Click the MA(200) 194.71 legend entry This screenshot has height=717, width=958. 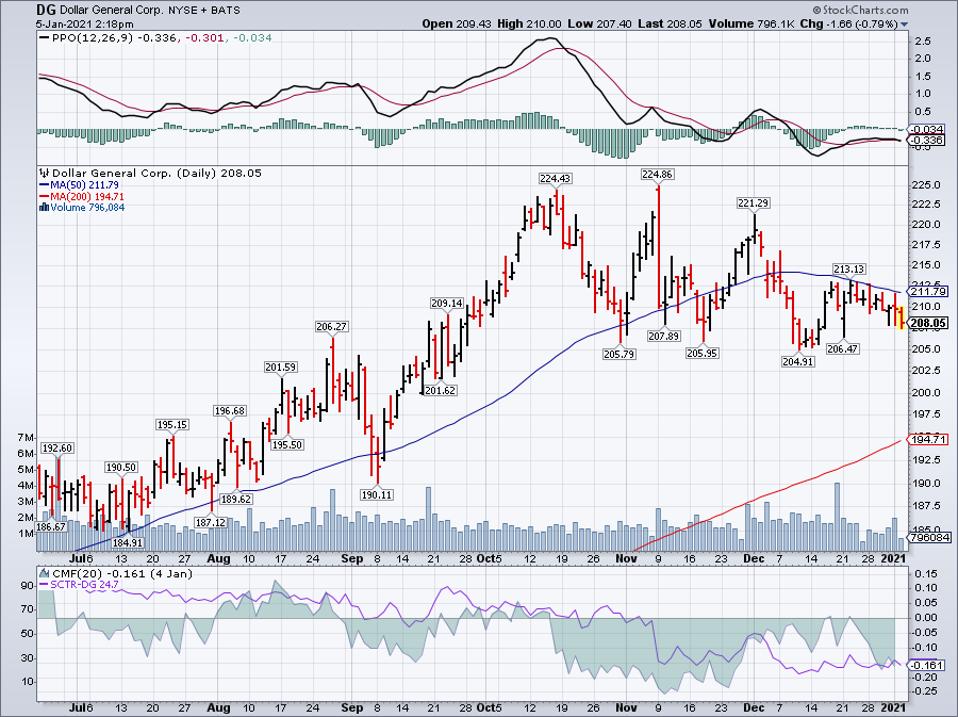click(x=87, y=197)
